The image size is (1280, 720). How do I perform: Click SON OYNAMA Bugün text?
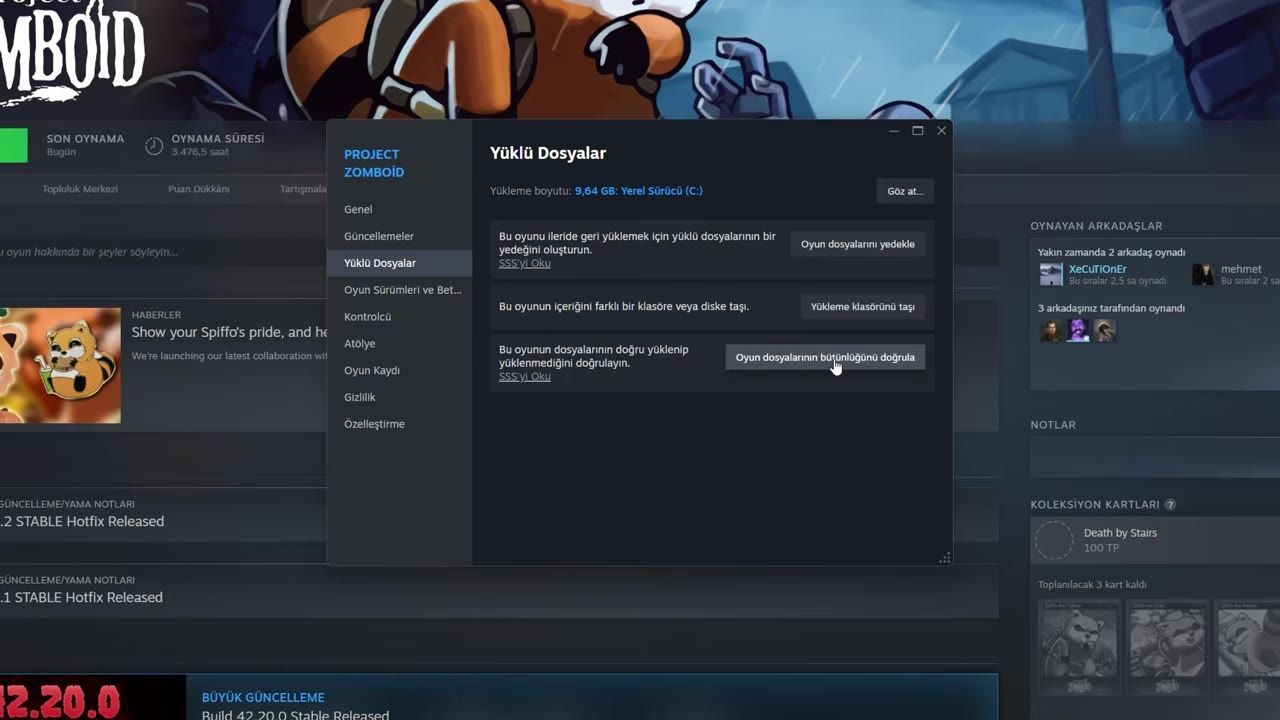(85, 145)
